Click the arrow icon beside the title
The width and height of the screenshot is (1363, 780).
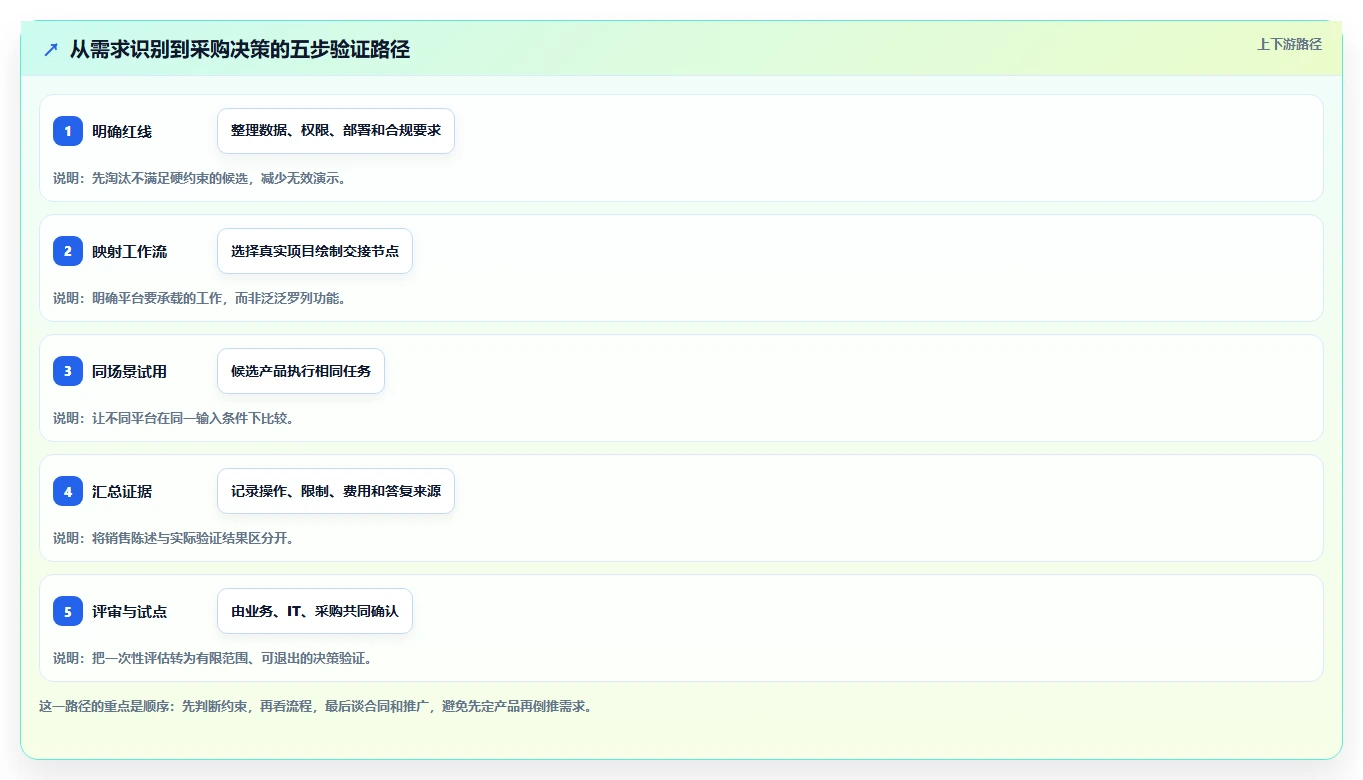[51, 49]
